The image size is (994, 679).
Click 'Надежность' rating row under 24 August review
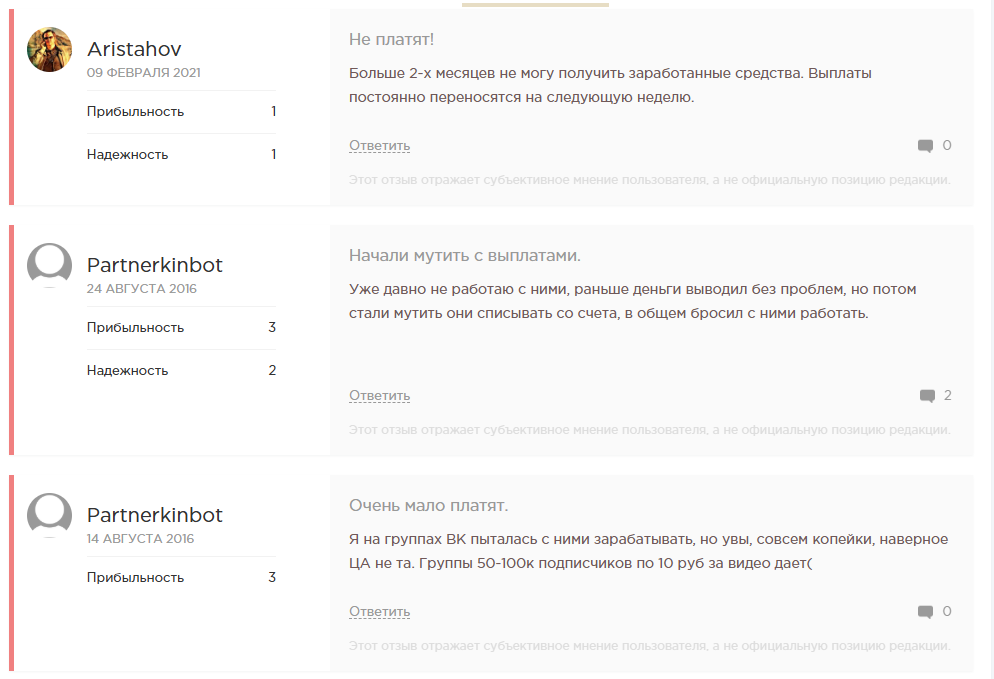127,370
